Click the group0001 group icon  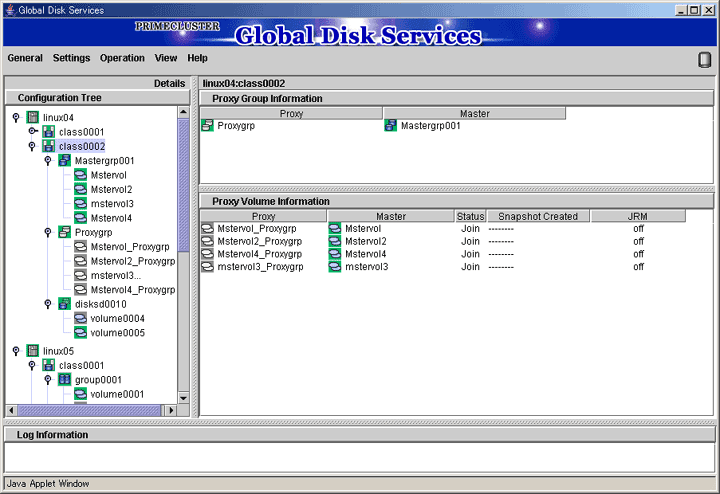pyautogui.click(x=64, y=380)
